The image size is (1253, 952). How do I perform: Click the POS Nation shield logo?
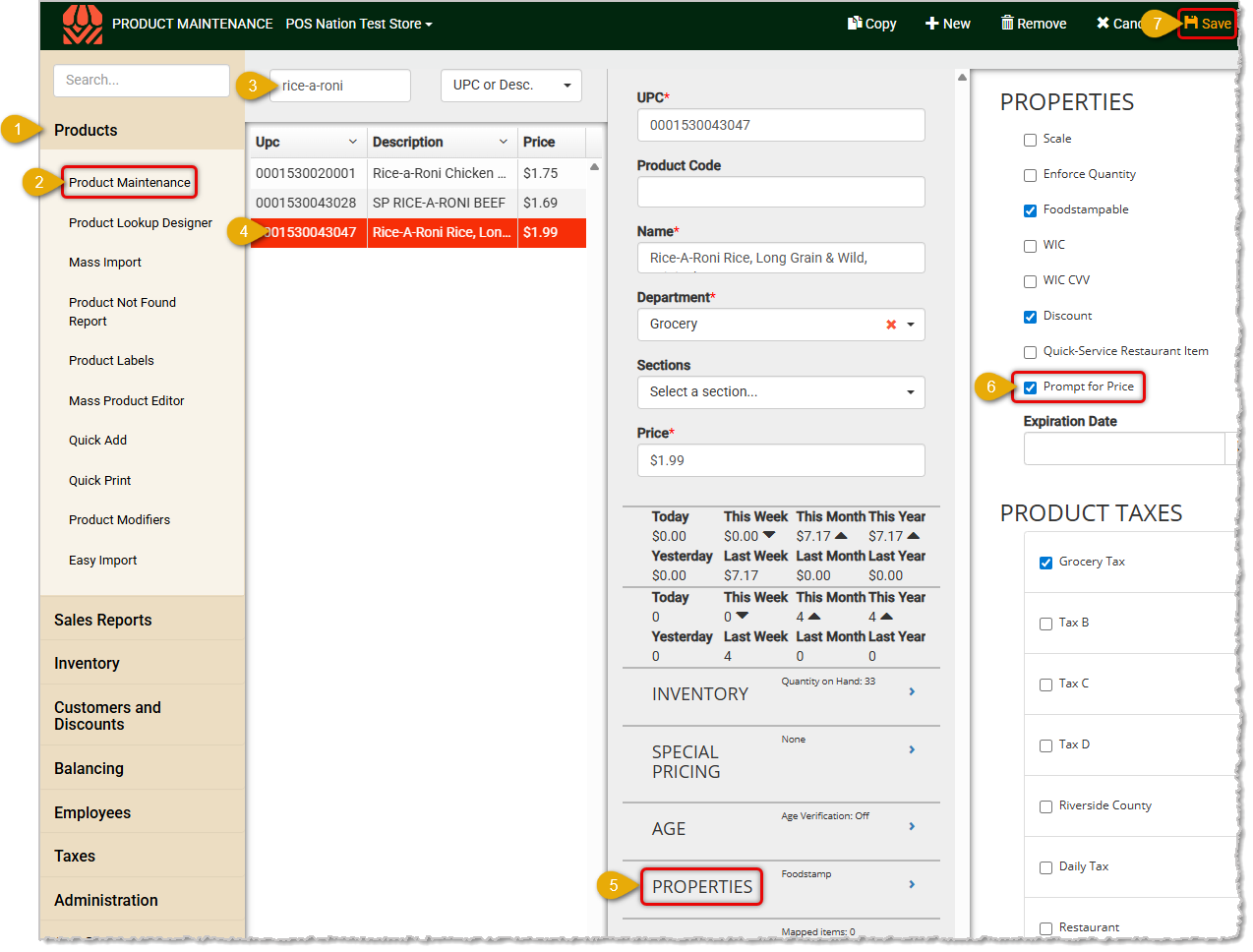click(82, 25)
